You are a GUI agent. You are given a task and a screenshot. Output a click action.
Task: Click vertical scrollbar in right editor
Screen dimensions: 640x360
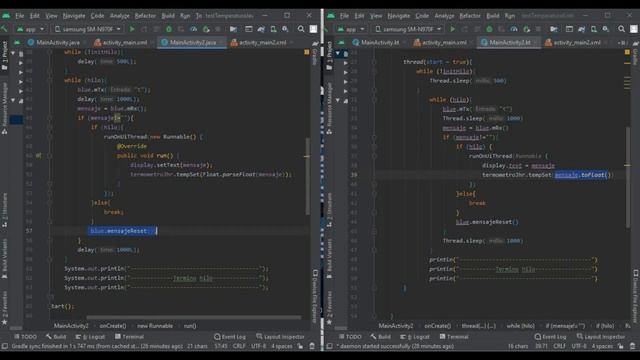pyautogui.click(x=628, y=178)
